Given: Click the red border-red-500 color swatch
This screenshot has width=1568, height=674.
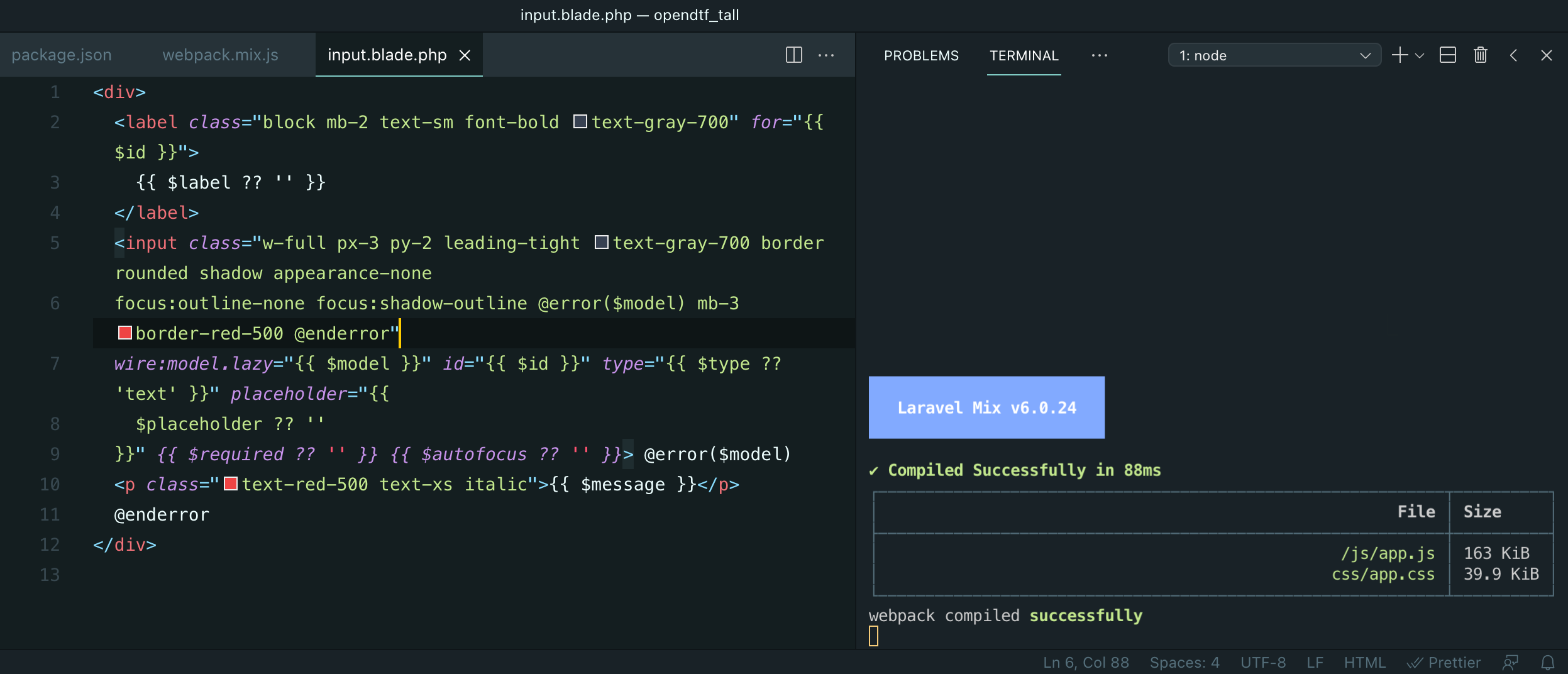Looking at the screenshot, I should click(x=124, y=333).
